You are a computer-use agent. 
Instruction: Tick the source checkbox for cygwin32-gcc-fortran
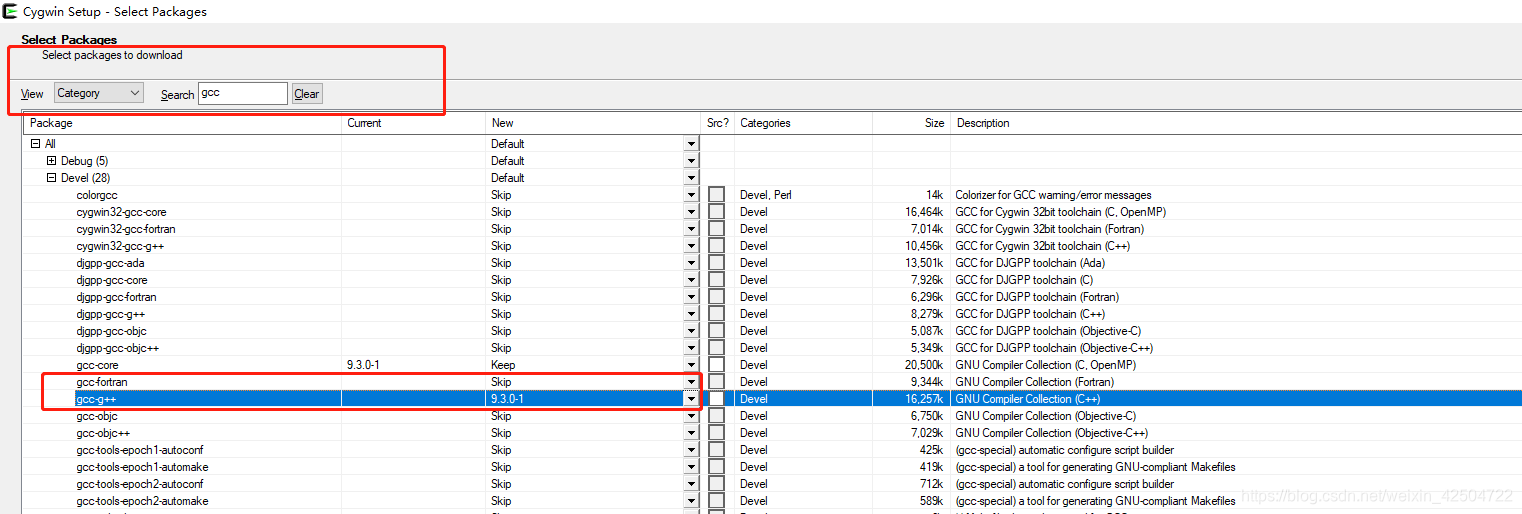(716, 229)
